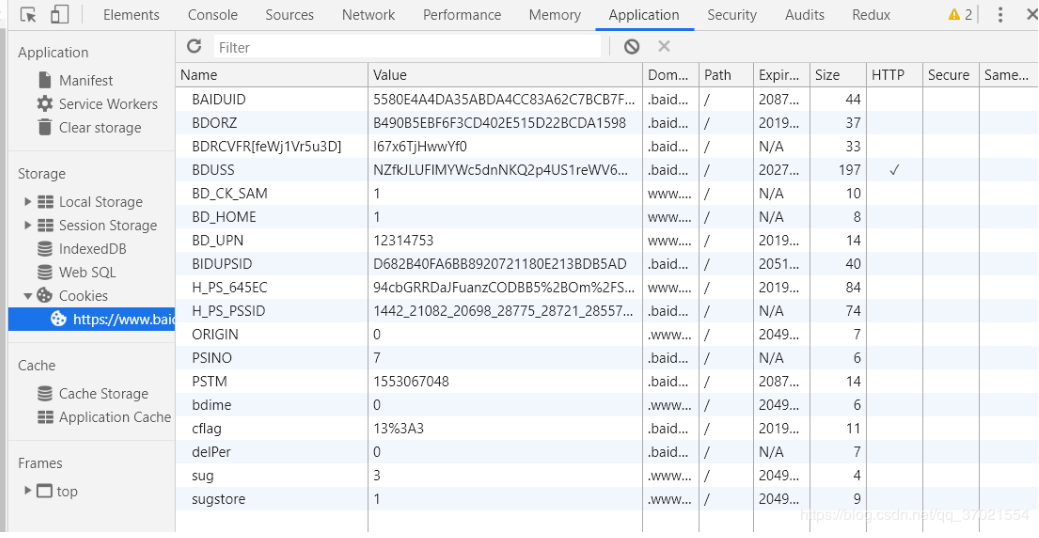Sort cookies by Name column header
This screenshot has width=1039, height=538.
click(x=272, y=75)
